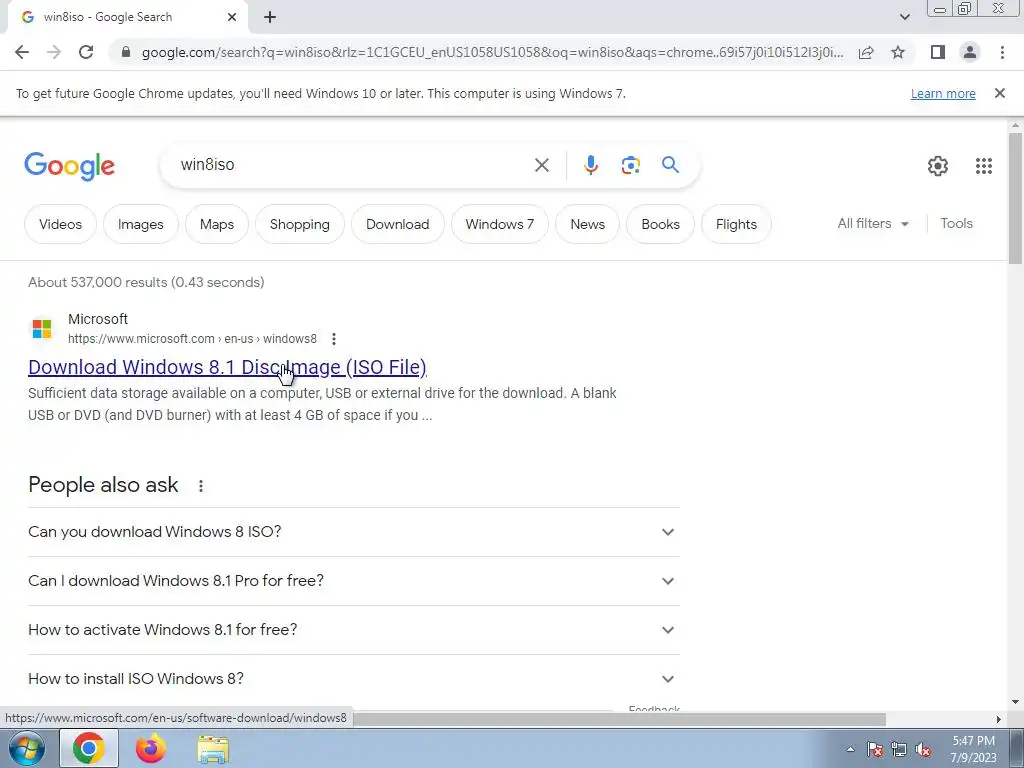Open Flights results
Viewport: 1024px width, 768px height.
point(736,224)
